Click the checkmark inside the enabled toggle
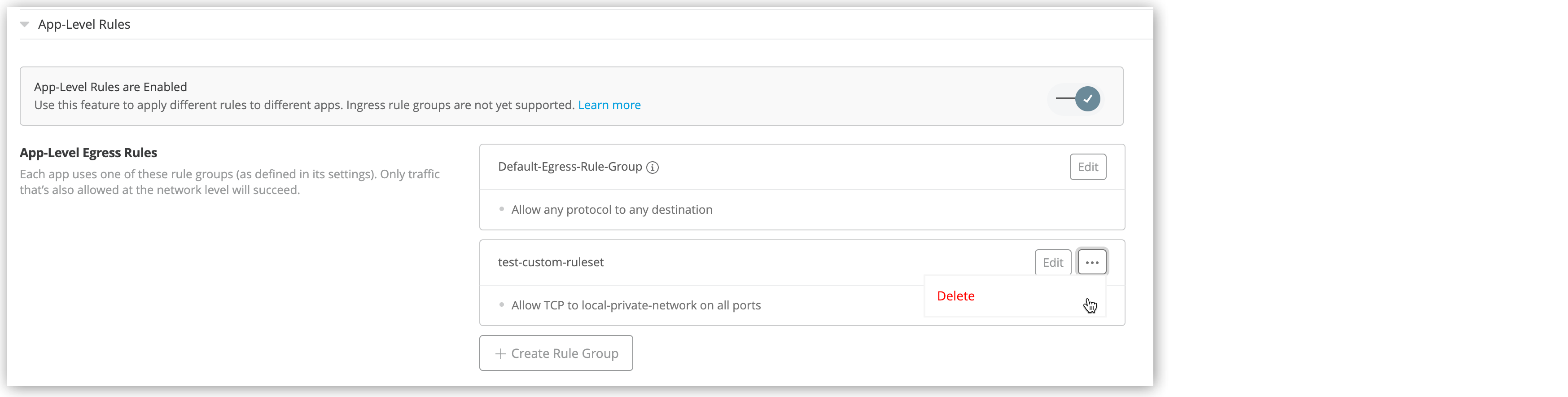The width and height of the screenshot is (1568, 397). [1088, 99]
